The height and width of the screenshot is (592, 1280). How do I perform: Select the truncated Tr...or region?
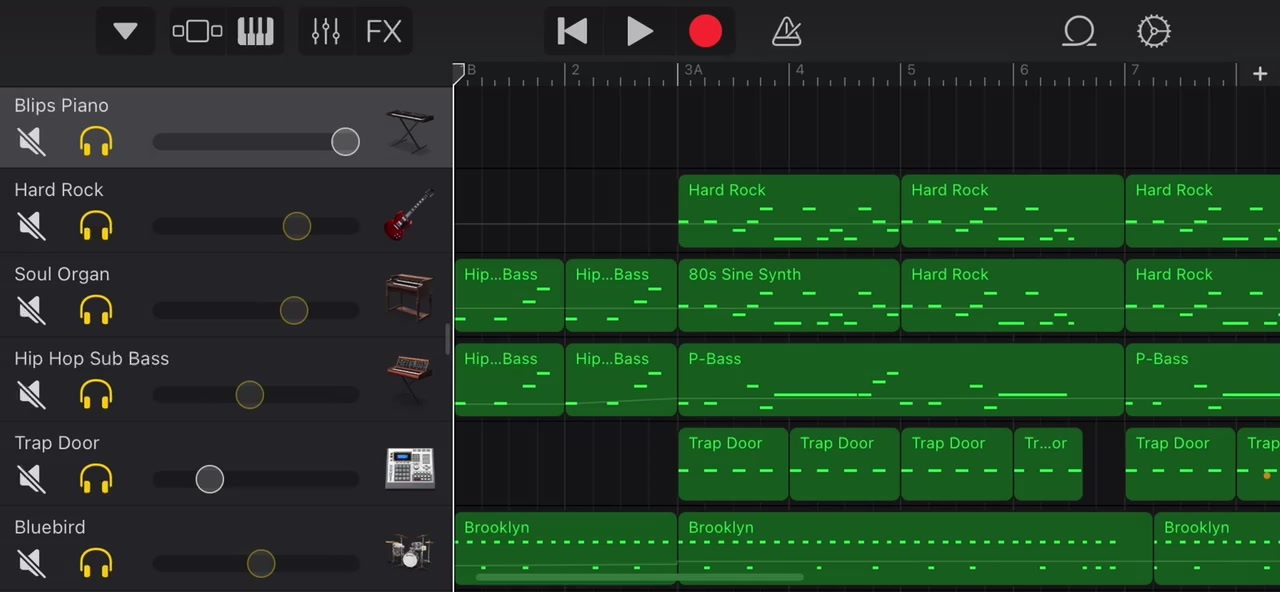click(1048, 465)
